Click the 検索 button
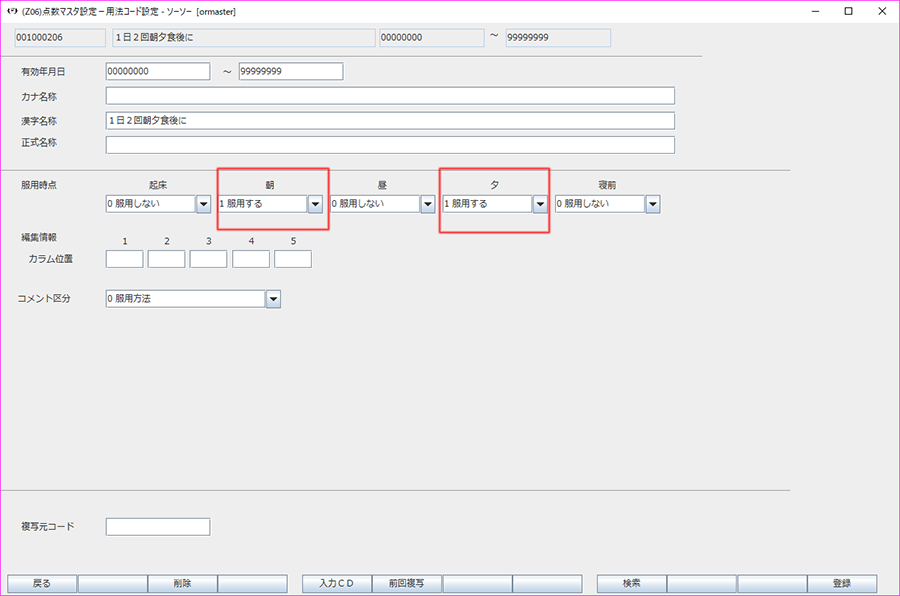The image size is (900, 596). point(631,583)
